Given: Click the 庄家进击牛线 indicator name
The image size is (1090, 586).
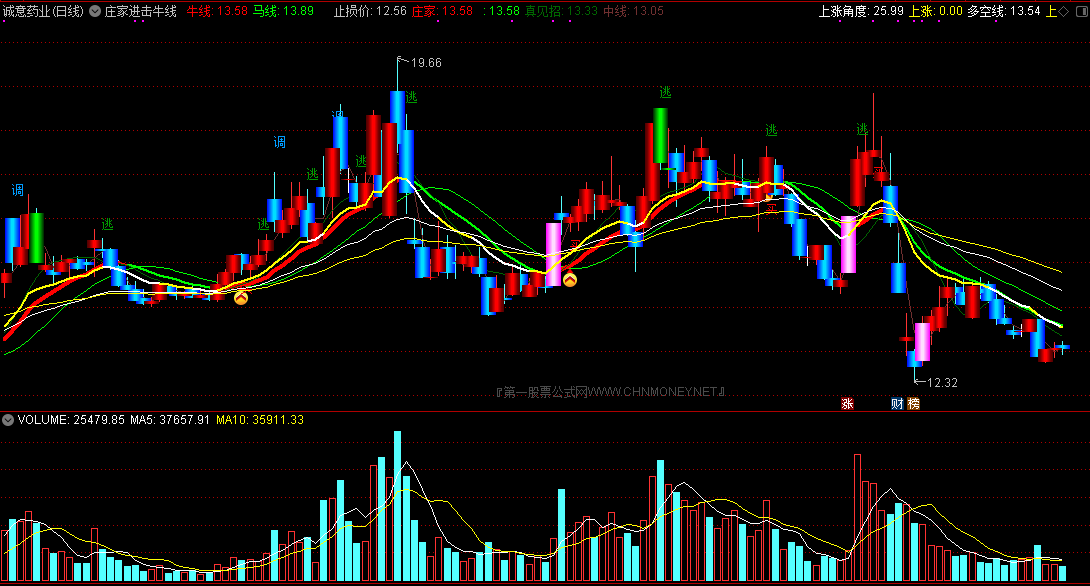Looking at the screenshot, I should click(x=140, y=11).
